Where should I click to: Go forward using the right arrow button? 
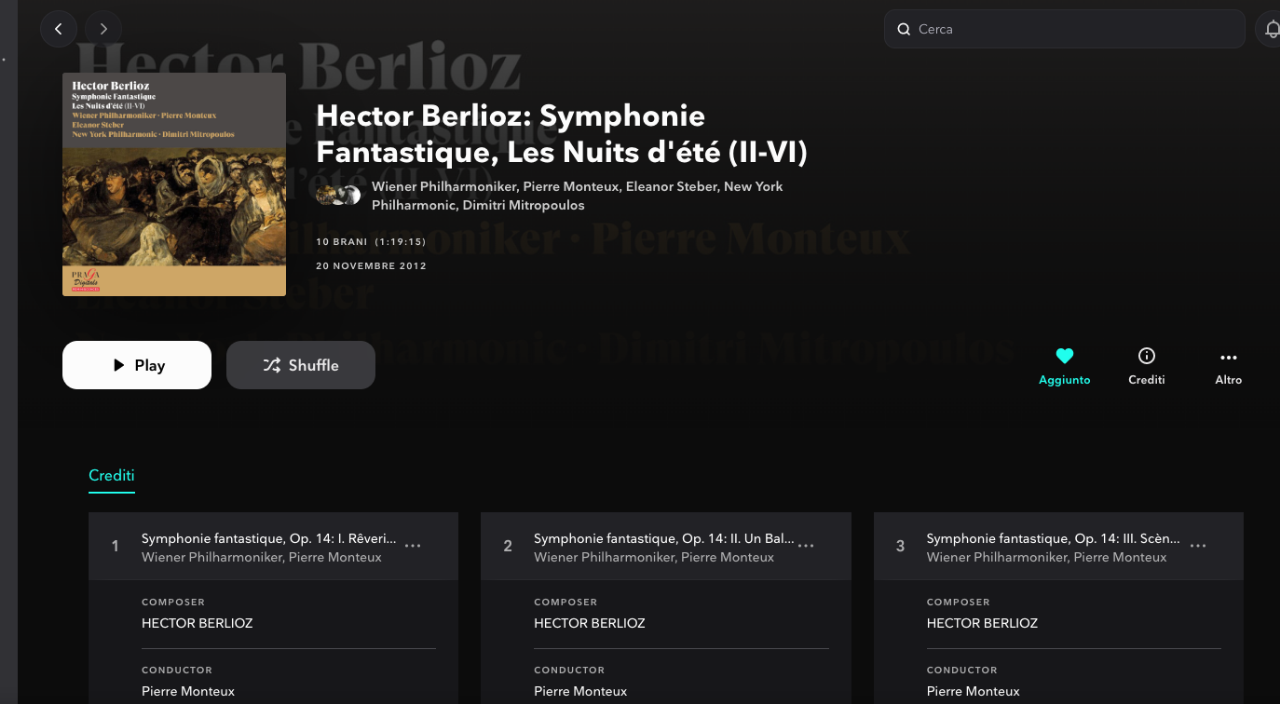[x=103, y=29]
